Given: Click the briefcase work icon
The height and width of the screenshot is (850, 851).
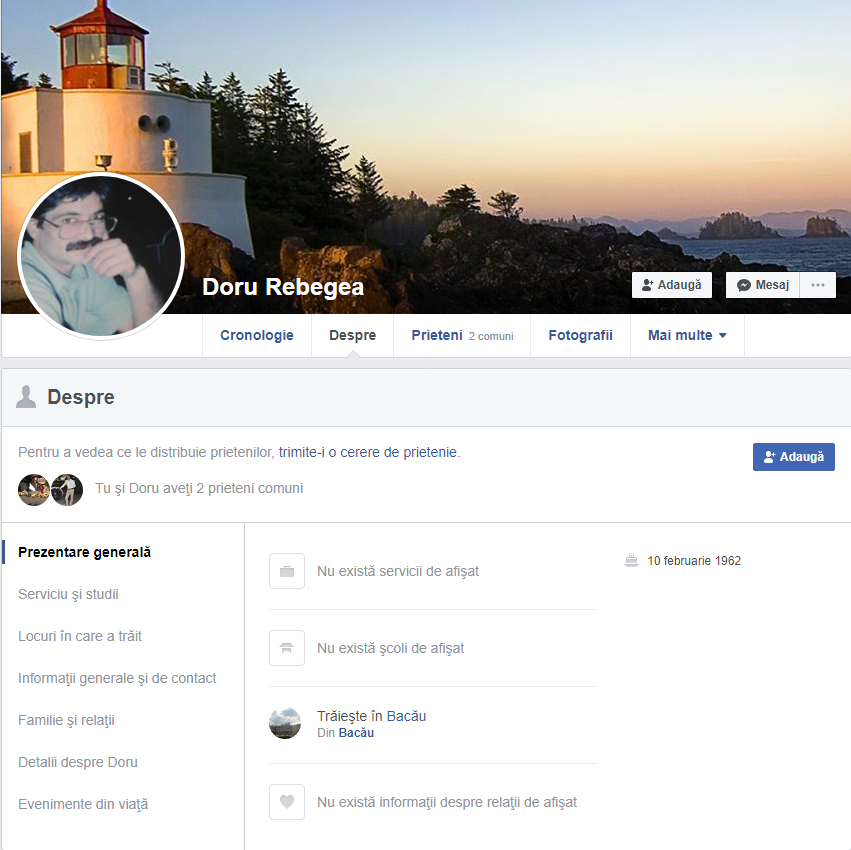Looking at the screenshot, I should [287, 571].
